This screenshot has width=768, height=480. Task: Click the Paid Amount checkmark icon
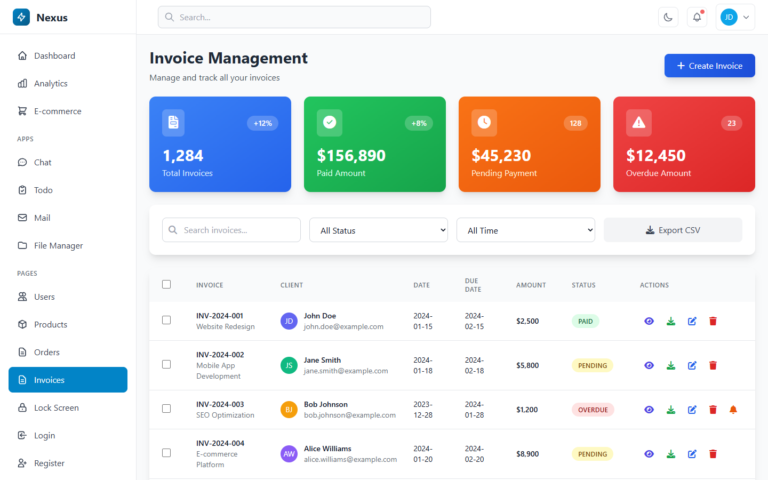330,122
